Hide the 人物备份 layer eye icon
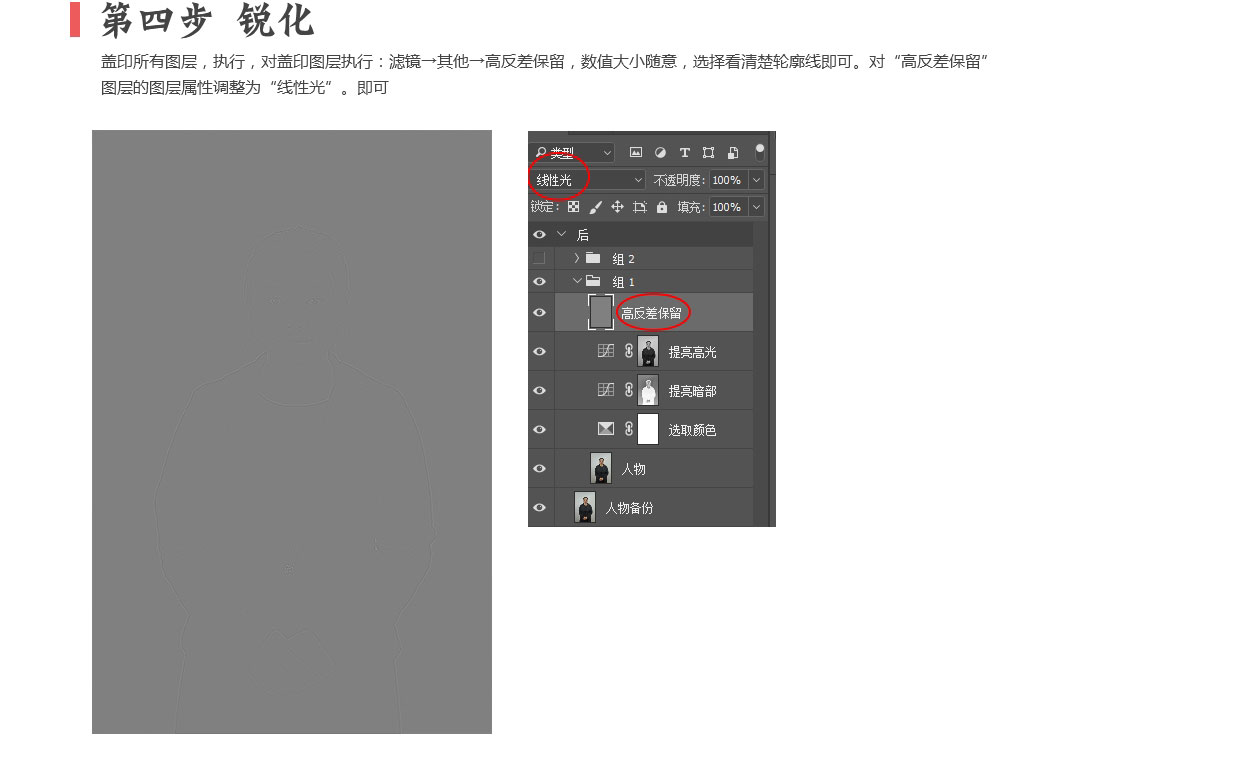The width and height of the screenshot is (1254, 780). click(x=540, y=508)
